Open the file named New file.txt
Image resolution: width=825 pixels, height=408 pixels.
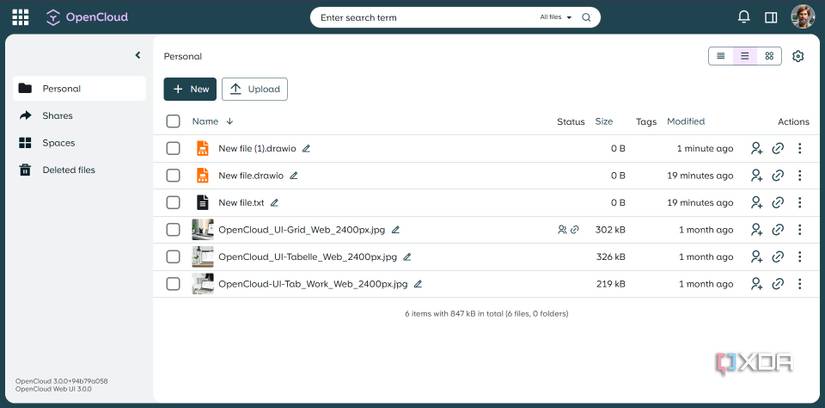point(242,203)
